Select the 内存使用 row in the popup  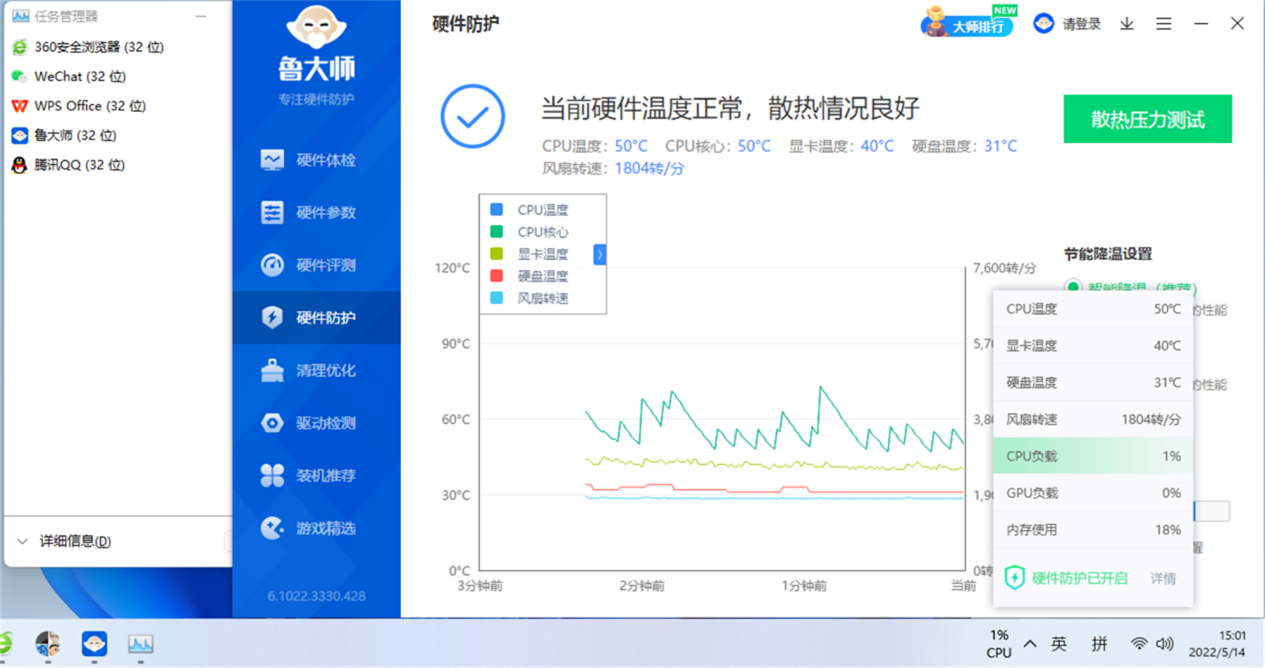click(x=1093, y=530)
